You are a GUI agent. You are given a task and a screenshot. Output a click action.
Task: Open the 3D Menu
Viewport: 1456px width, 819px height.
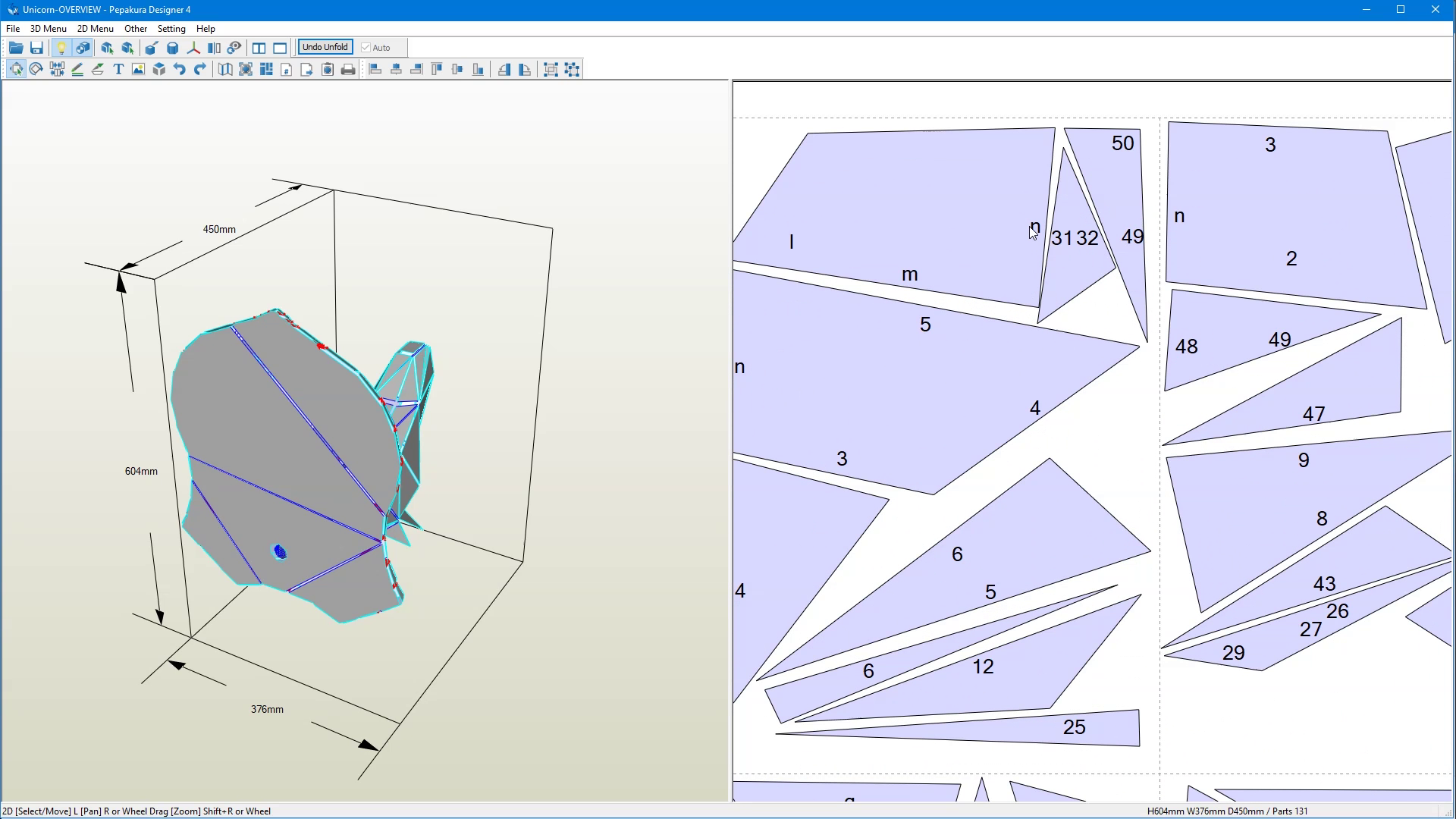click(x=47, y=29)
